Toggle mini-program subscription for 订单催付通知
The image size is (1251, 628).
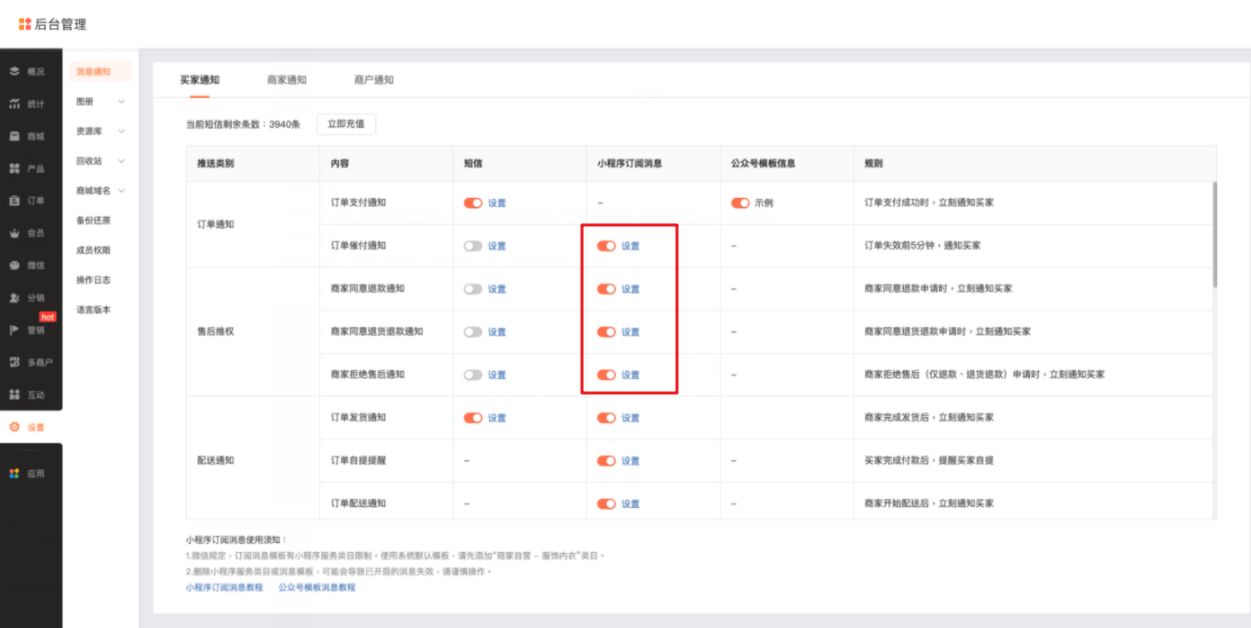[x=606, y=246]
